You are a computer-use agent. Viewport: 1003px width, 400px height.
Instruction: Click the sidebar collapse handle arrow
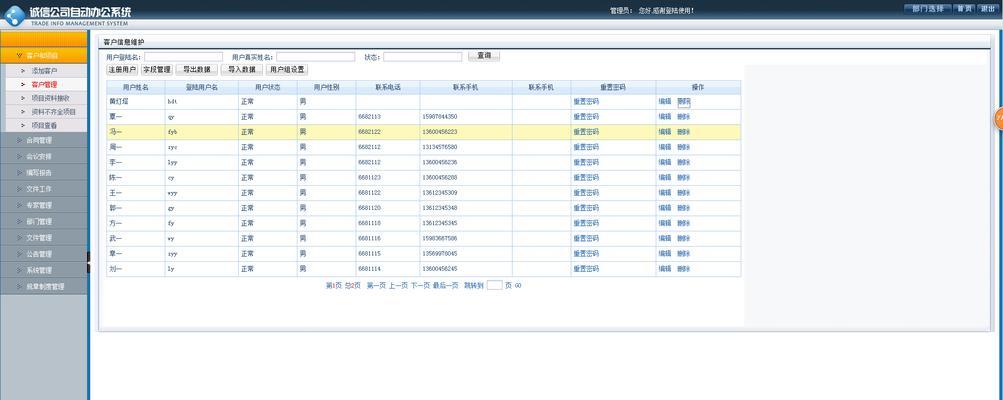pos(88,261)
